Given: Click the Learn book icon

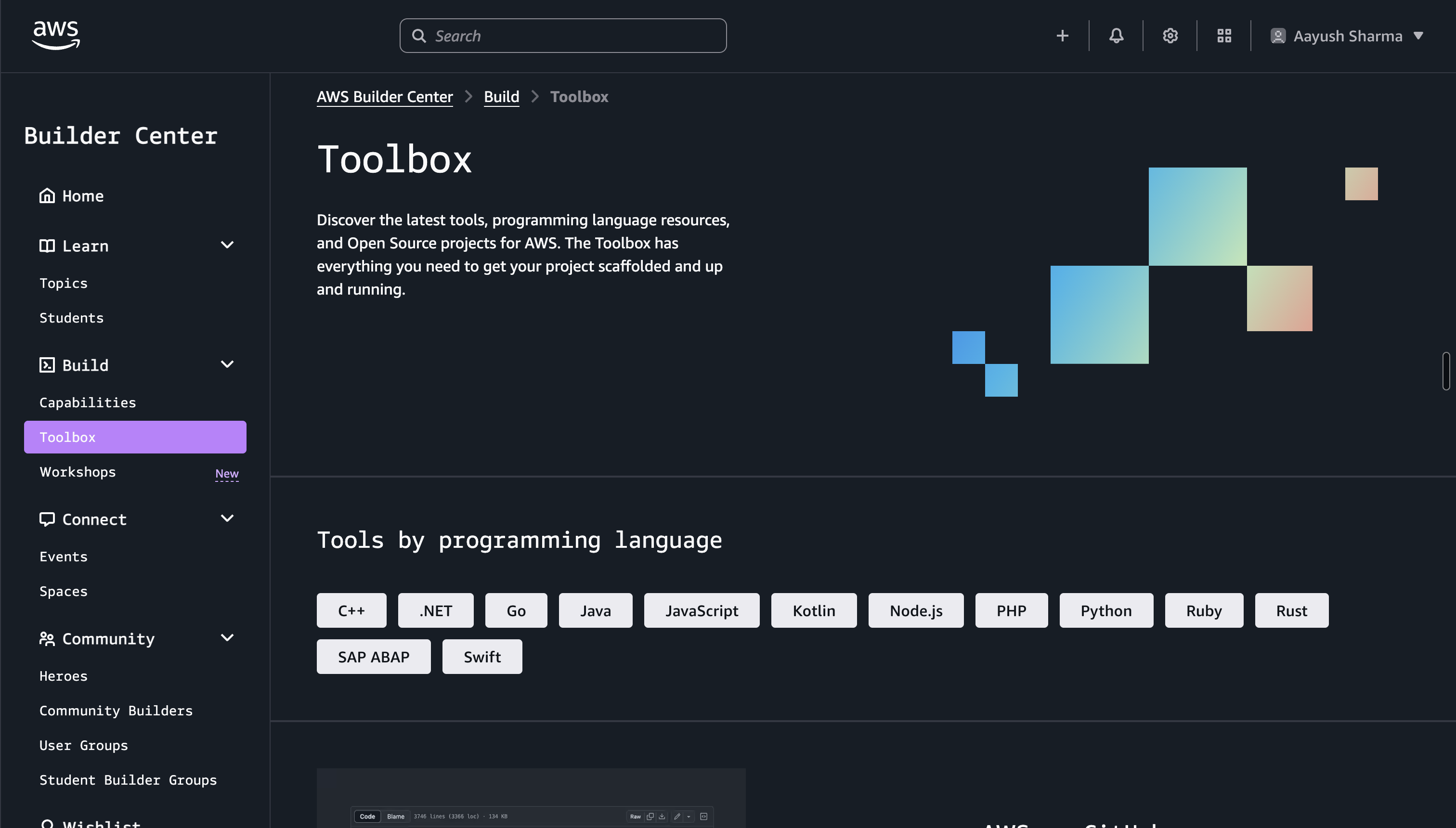Looking at the screenshot, I should tap(47, 246).
